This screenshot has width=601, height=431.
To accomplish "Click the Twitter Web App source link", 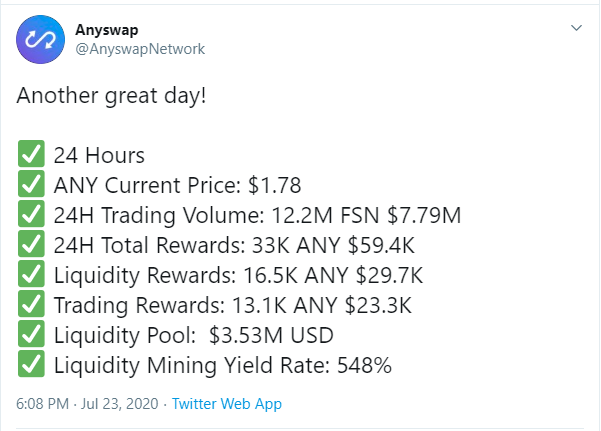I will point(227,404).
